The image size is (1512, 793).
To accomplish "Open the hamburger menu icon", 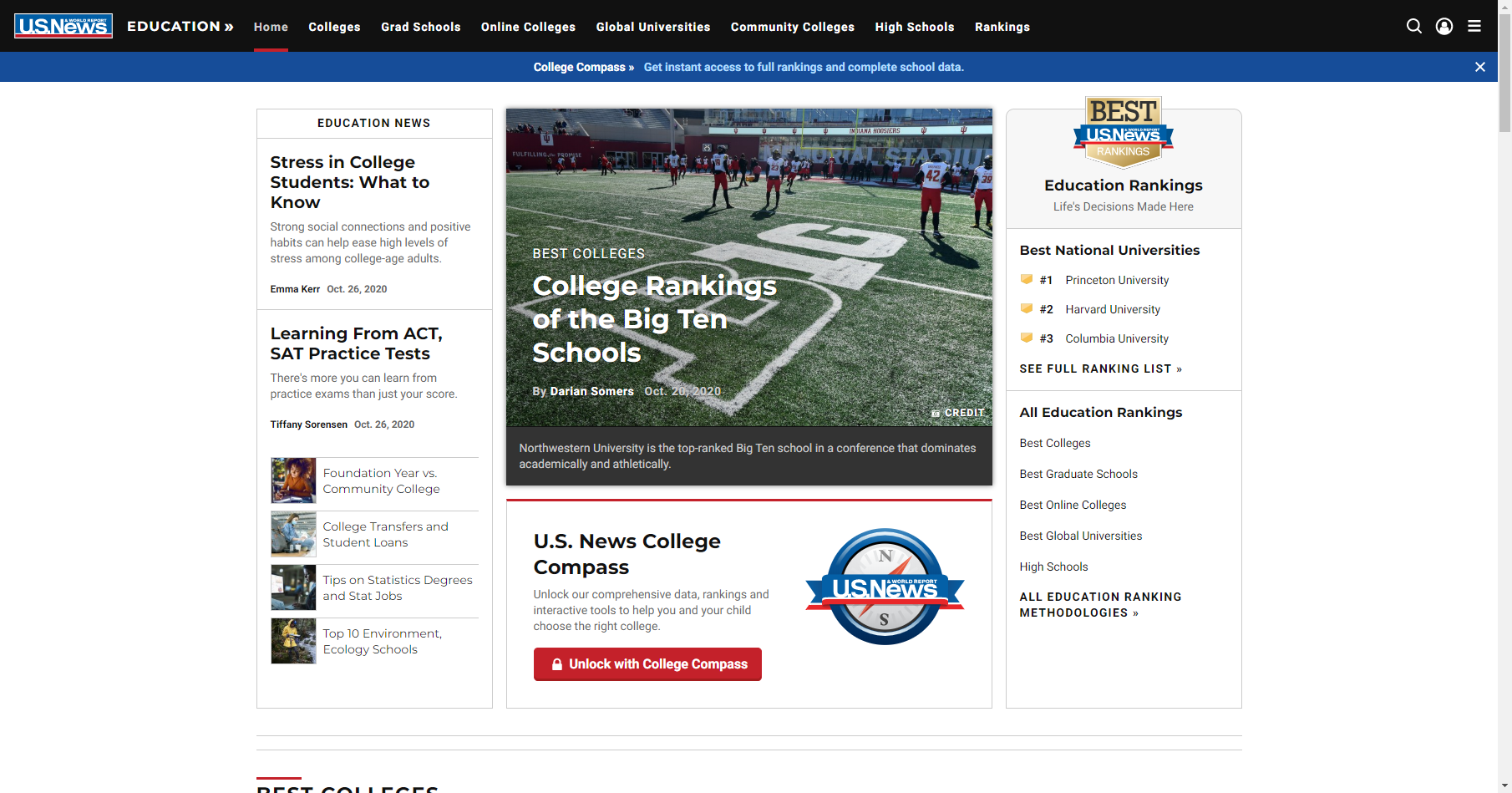I will [x=1474, y=26].
